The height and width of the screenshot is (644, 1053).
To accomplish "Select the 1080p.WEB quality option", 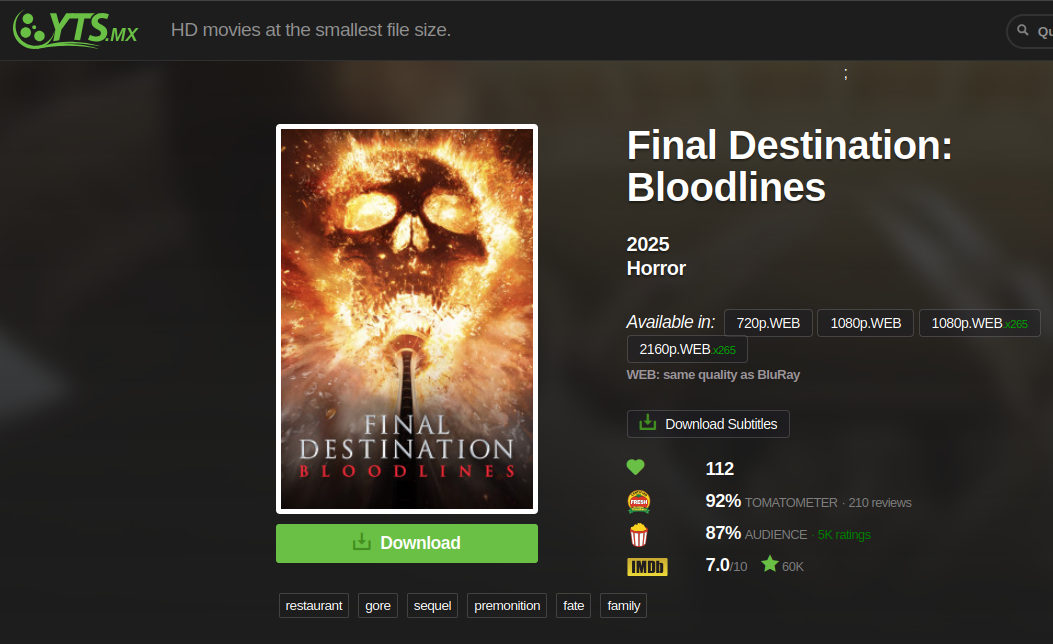I will click(866, 323).
